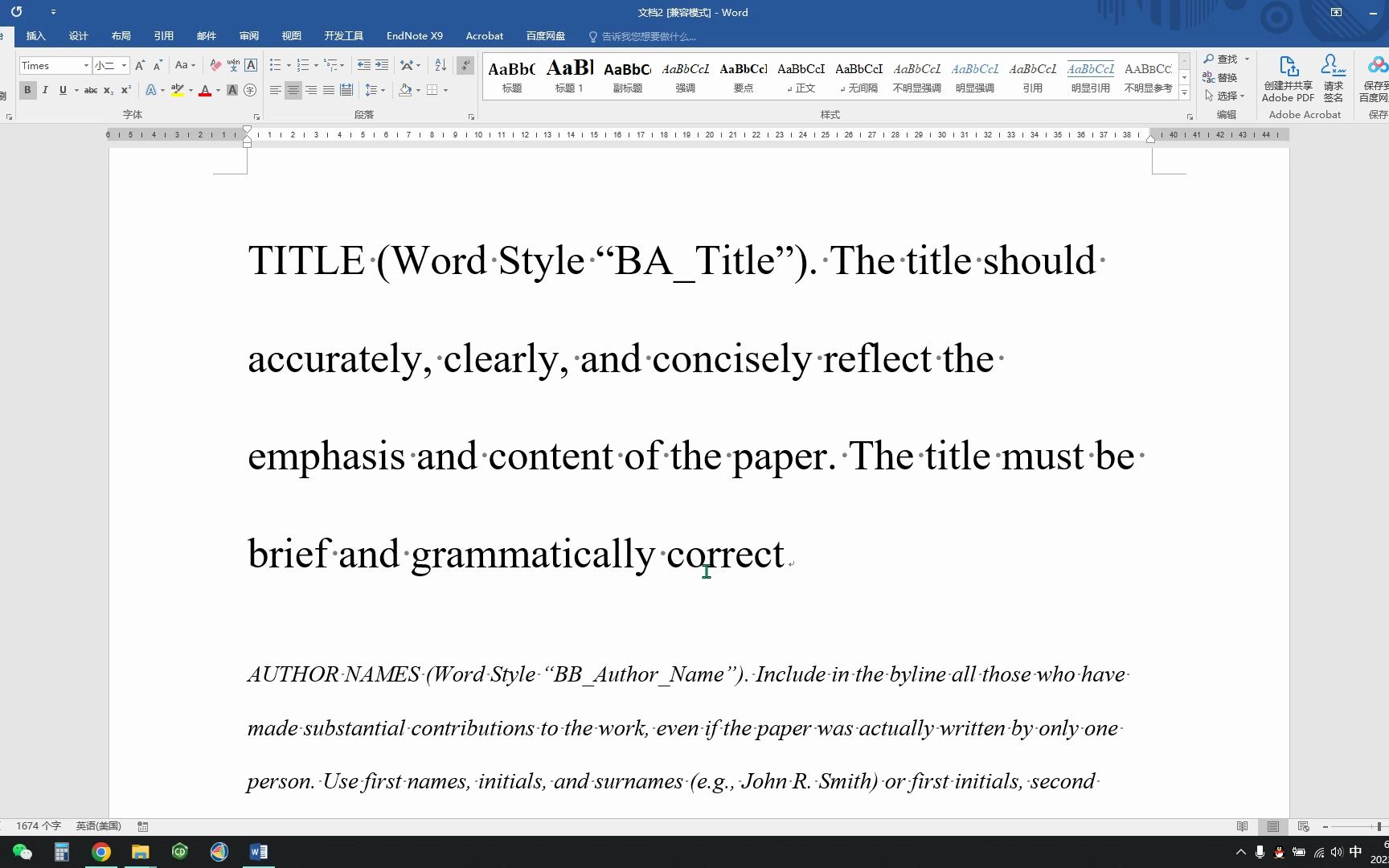Decrease paragraph indent
The image size is (1389, 868).
click(364, 65)
